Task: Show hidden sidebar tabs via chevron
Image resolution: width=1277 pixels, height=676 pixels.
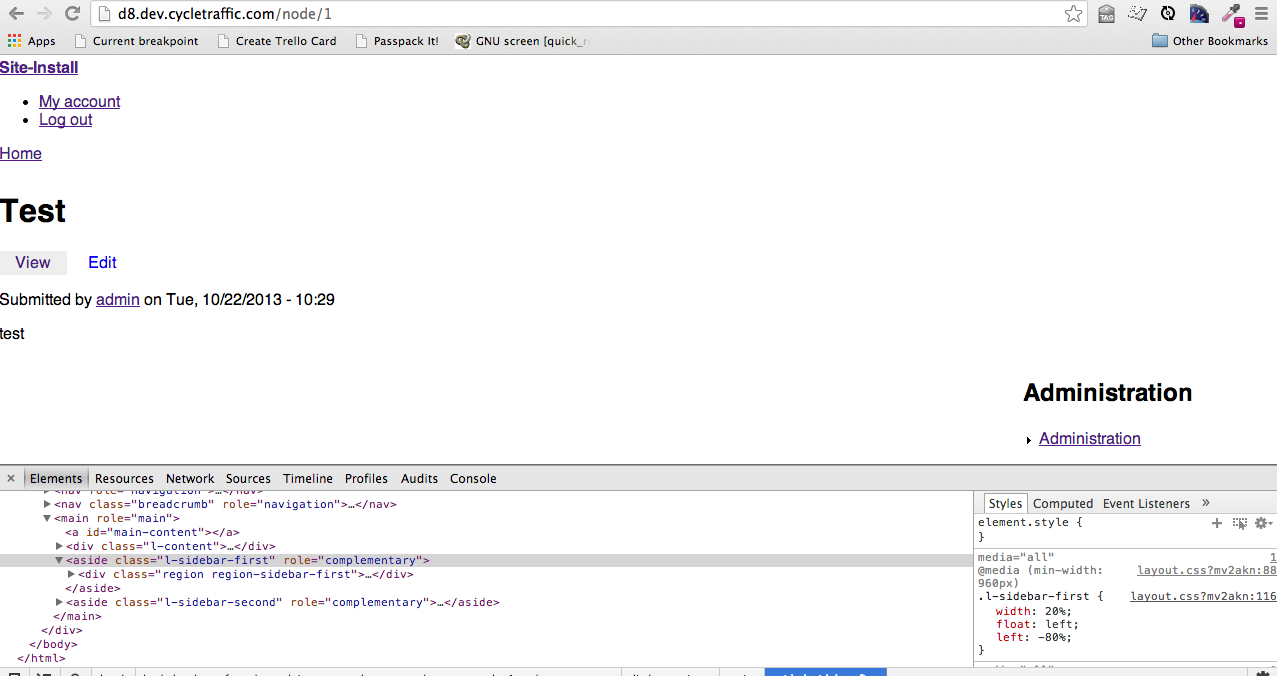Action: 1205,503
